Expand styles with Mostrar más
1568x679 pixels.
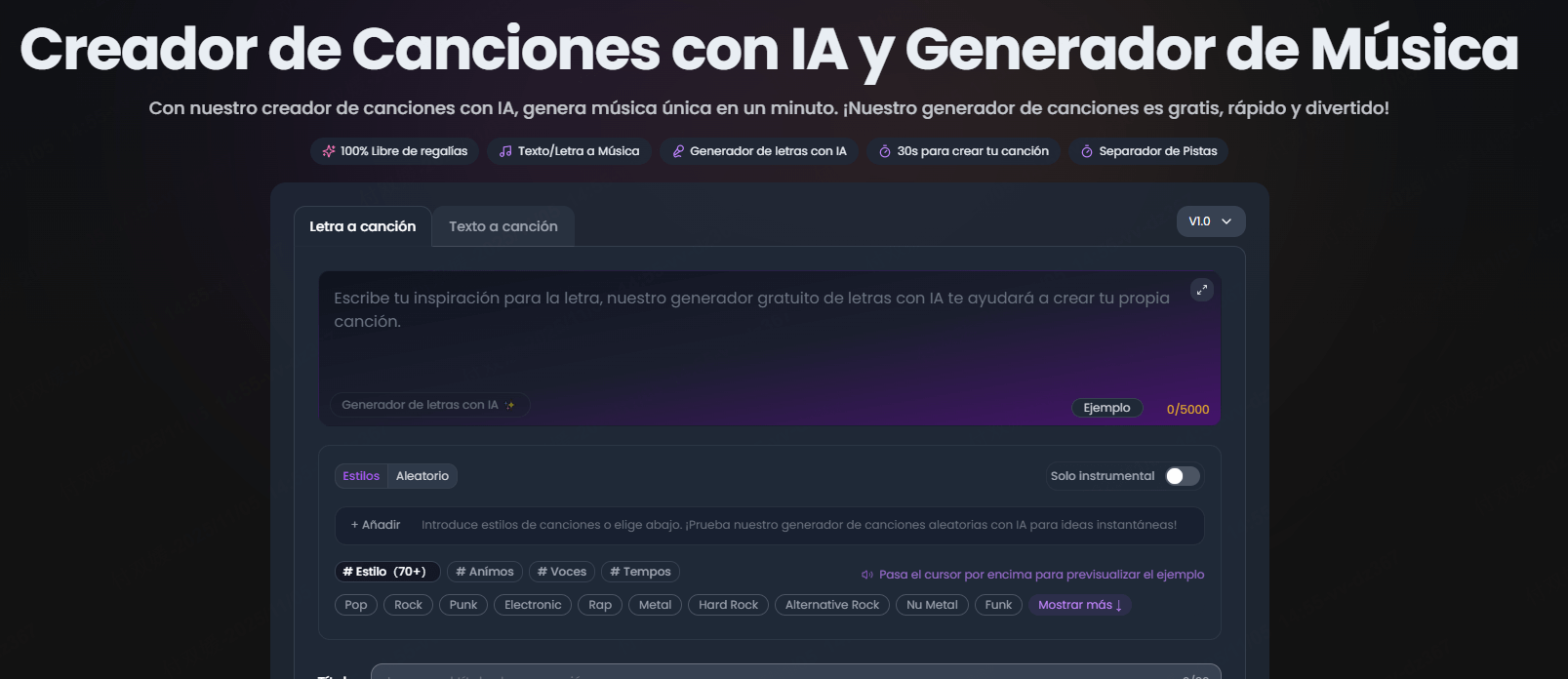click(x=1079, y=605)
